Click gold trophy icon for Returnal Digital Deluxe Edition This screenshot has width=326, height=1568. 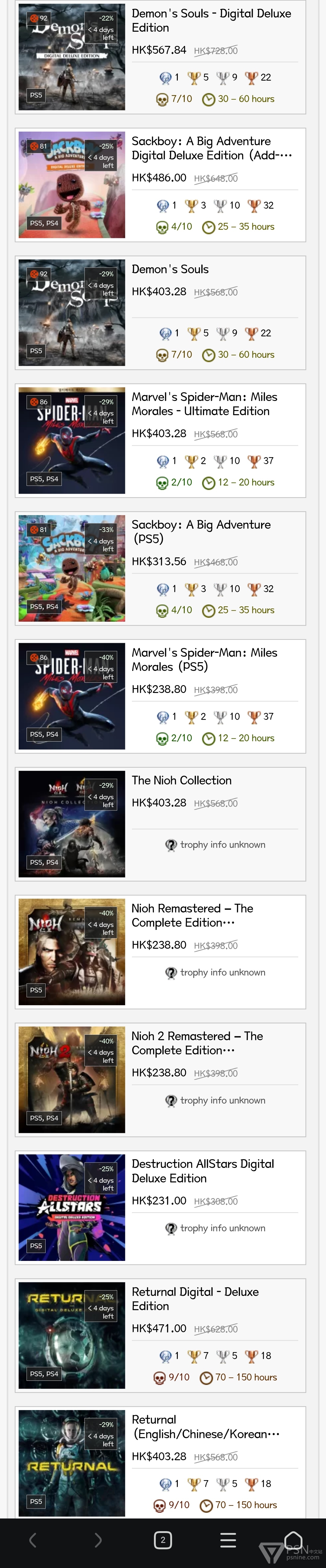click(194, 1355)
